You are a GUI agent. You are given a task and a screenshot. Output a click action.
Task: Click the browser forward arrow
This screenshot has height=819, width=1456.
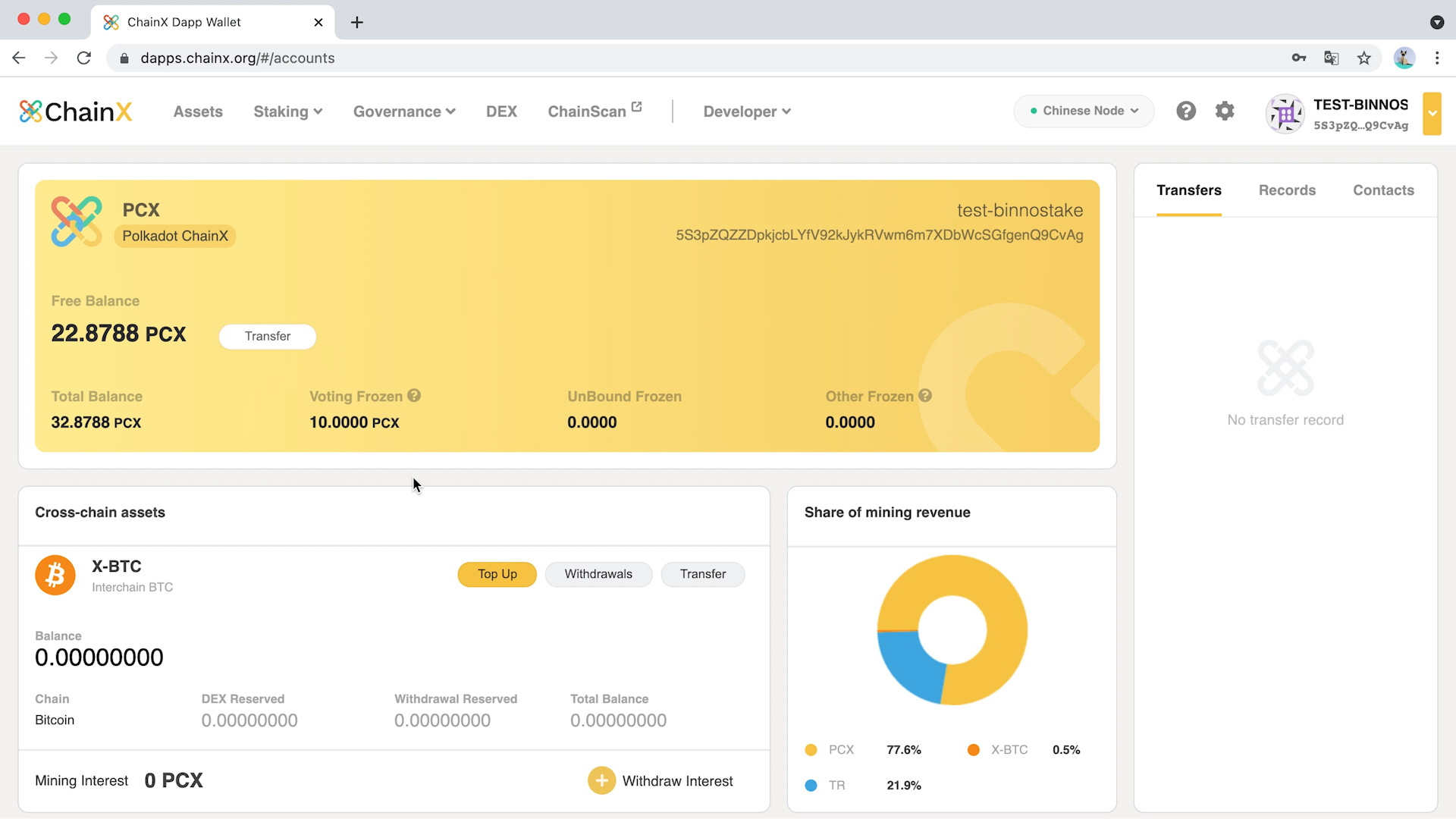(52, 58)
